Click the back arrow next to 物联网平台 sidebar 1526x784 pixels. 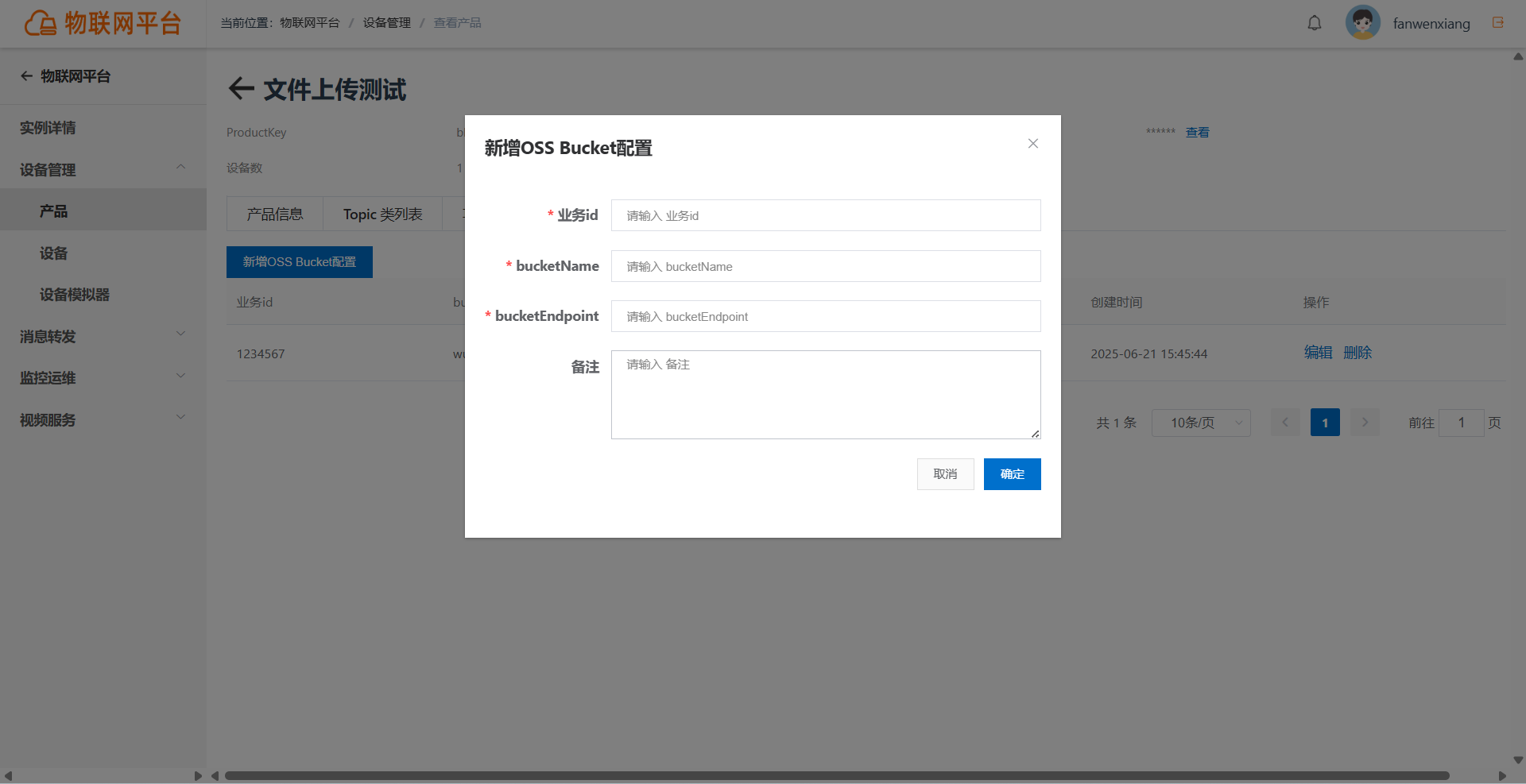(26, 76)
